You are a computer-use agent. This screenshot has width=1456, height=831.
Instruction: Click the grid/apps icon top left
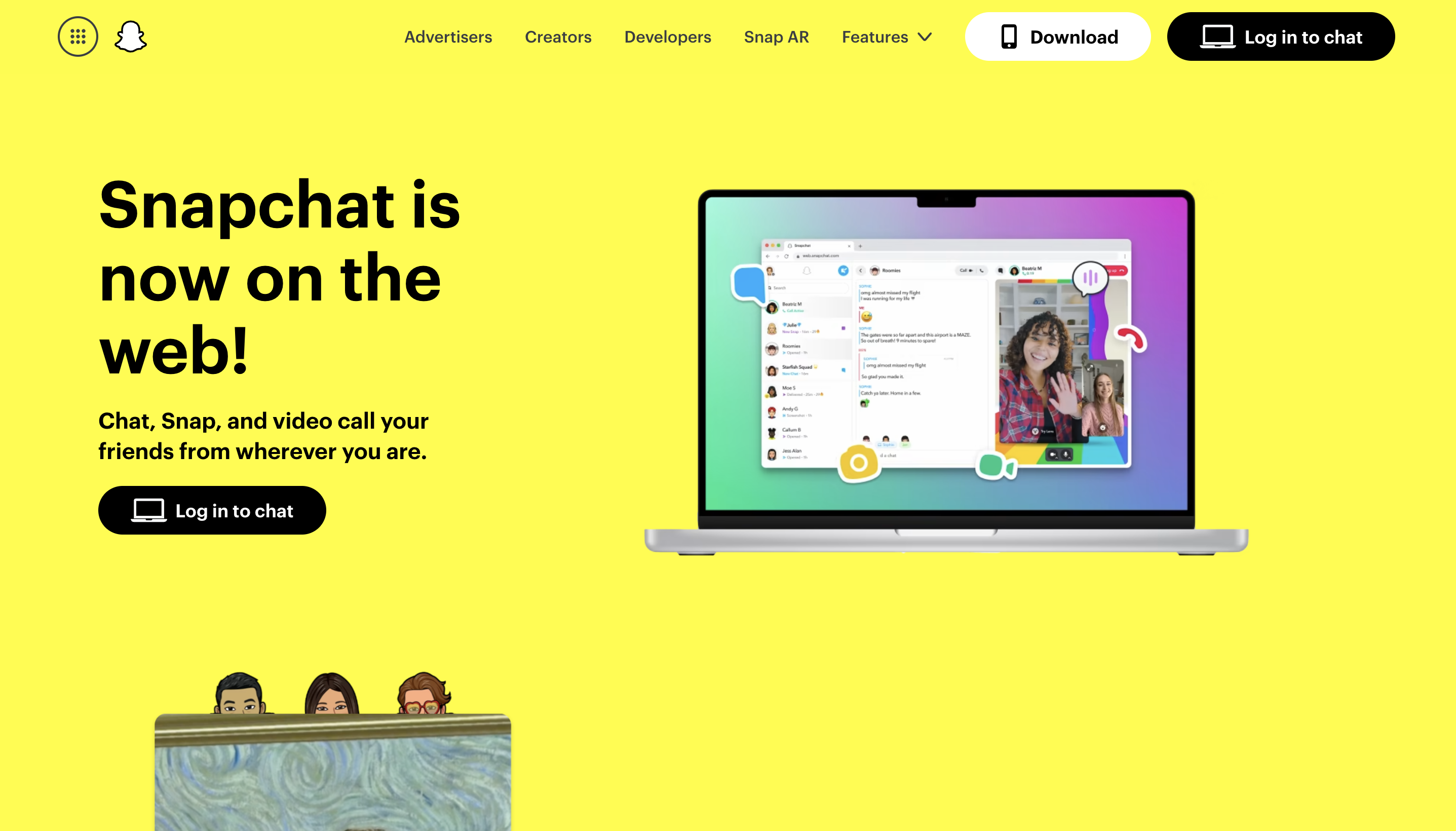pyautogui.click(x=78, y=36)
